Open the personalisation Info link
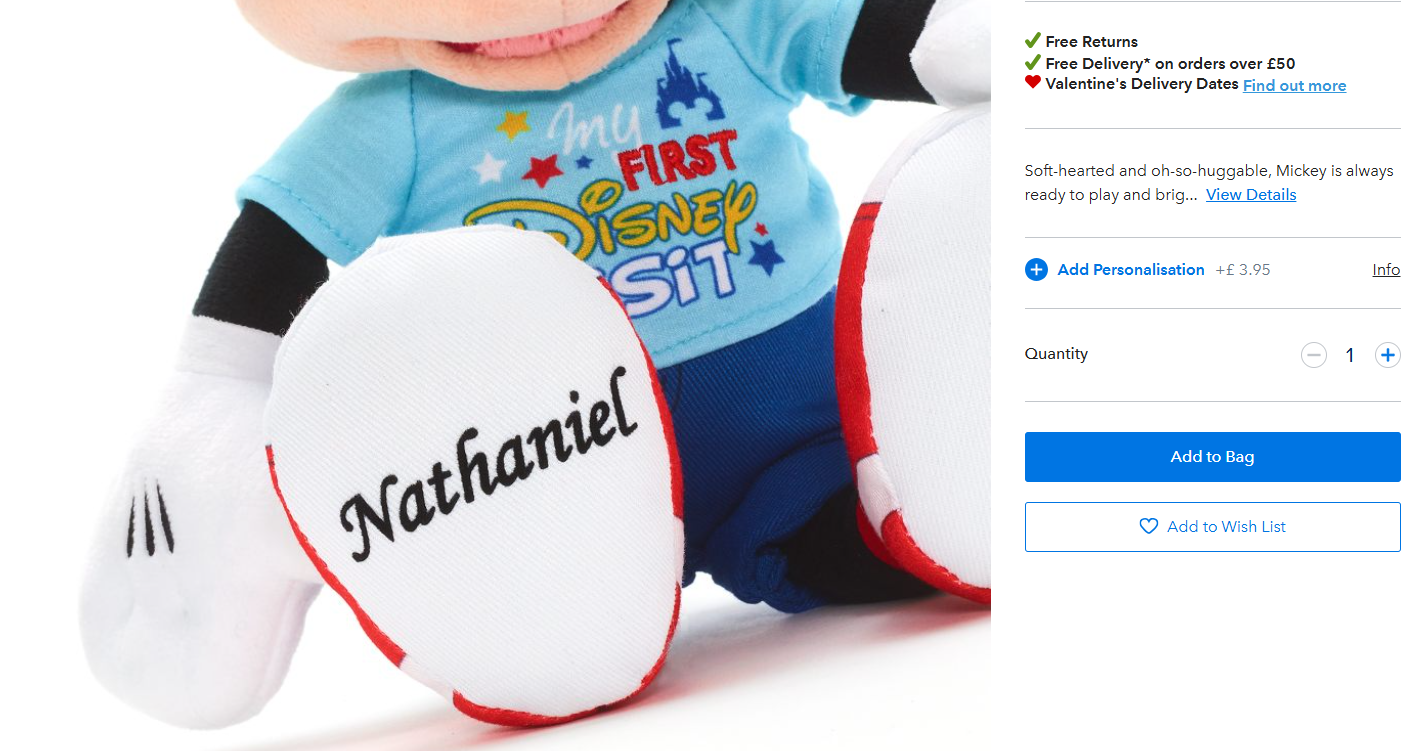The image size is (1427, 751). click(1386, 270)
